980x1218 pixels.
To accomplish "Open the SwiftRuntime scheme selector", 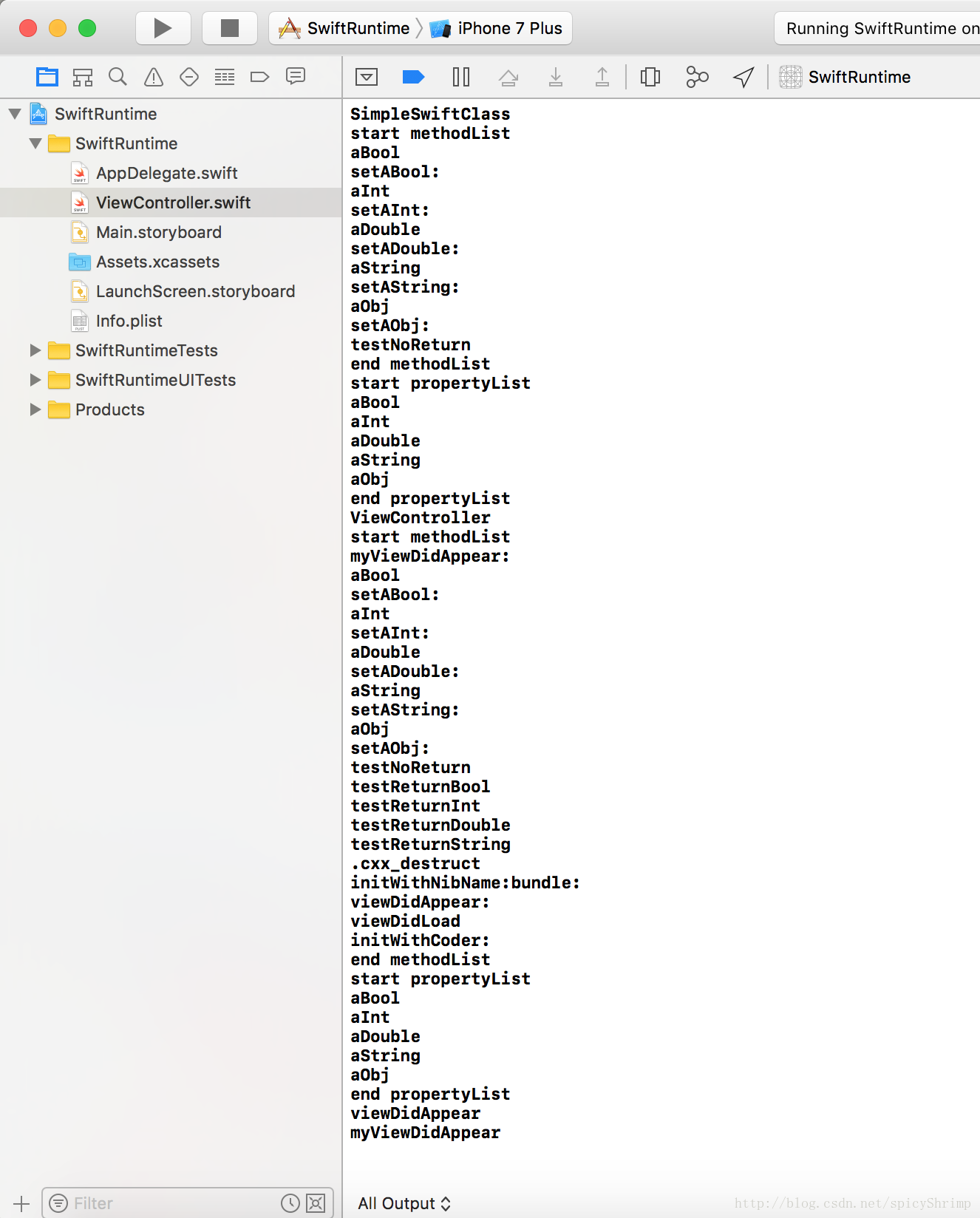I will pos(344,28).
